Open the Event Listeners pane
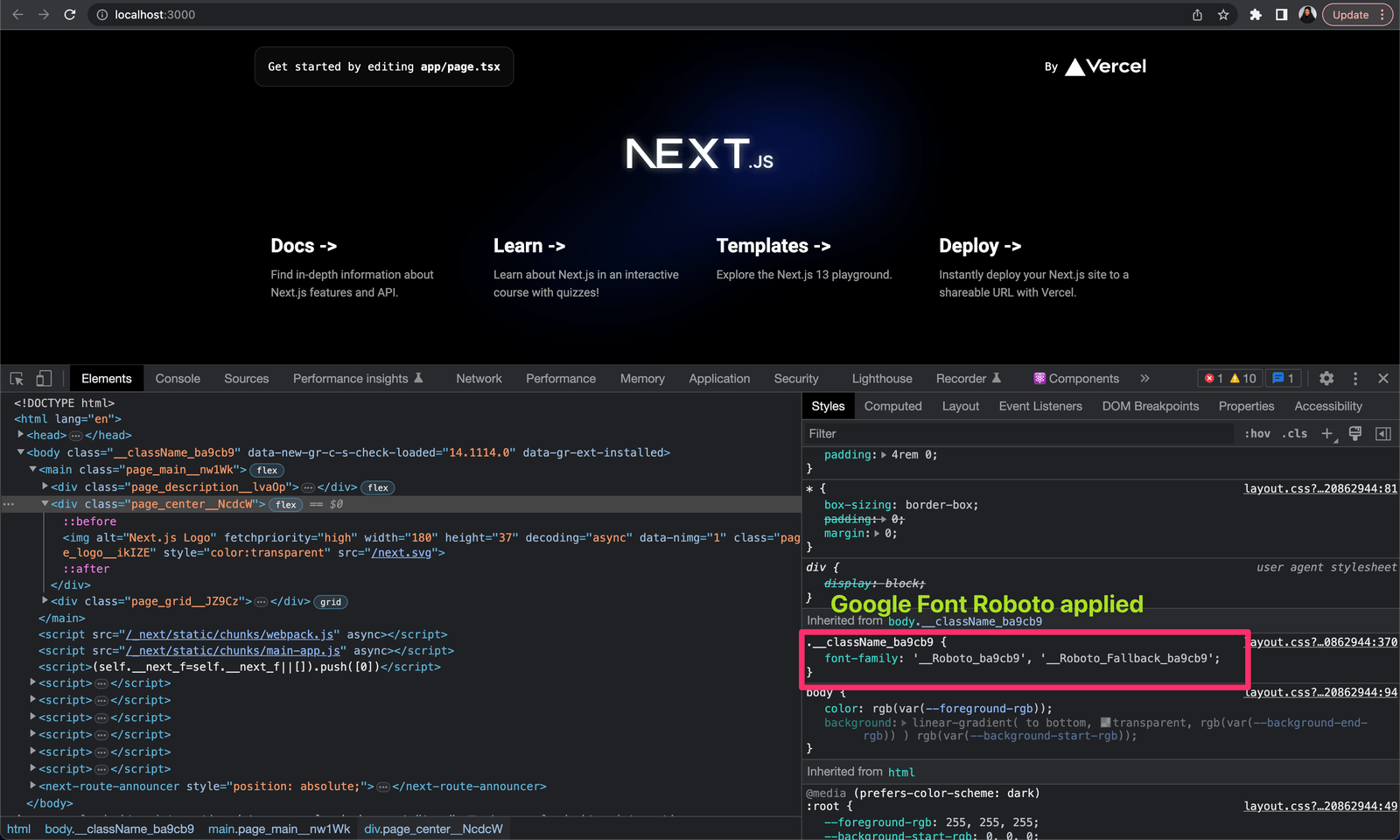Viewport: 1400px width, 840px height. (1040, 406)
